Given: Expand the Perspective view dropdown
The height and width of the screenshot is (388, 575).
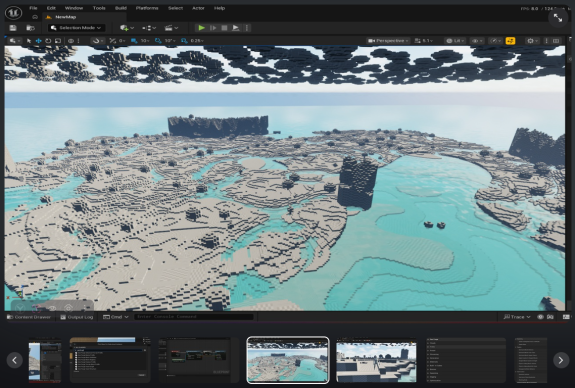Looking at the screenshot, I should click(388, 41).
